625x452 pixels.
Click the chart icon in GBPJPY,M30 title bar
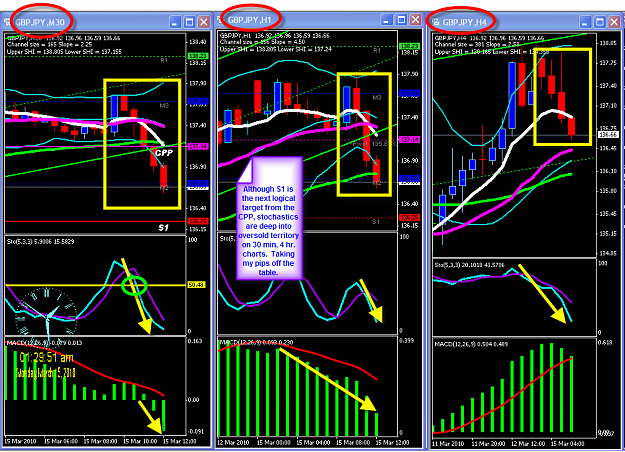(x=6, y=22)
